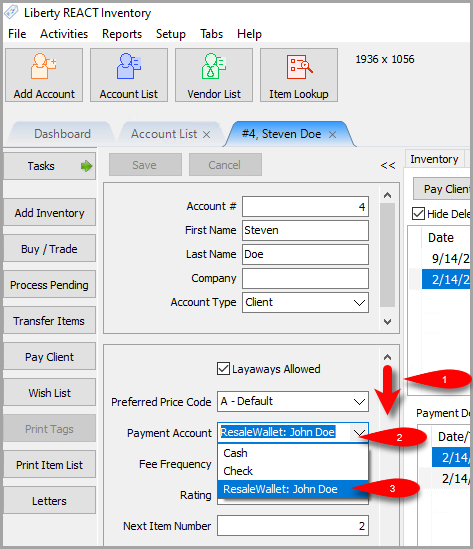The width and height of the screenshot is (473, 549).
Task: Switch to the Dashboard tab
Action: [x=62, y=134]
